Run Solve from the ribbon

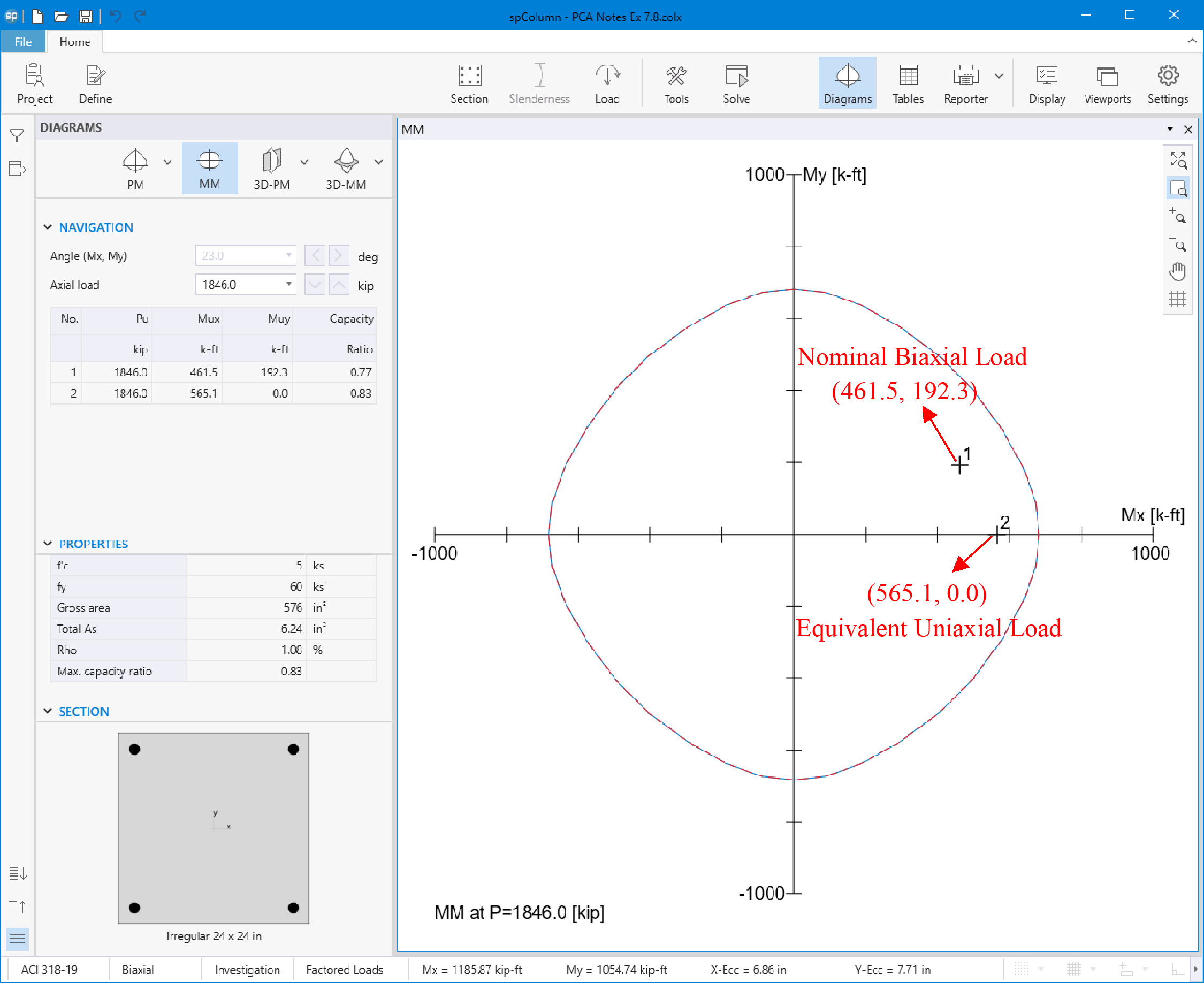tap(736, 84)
